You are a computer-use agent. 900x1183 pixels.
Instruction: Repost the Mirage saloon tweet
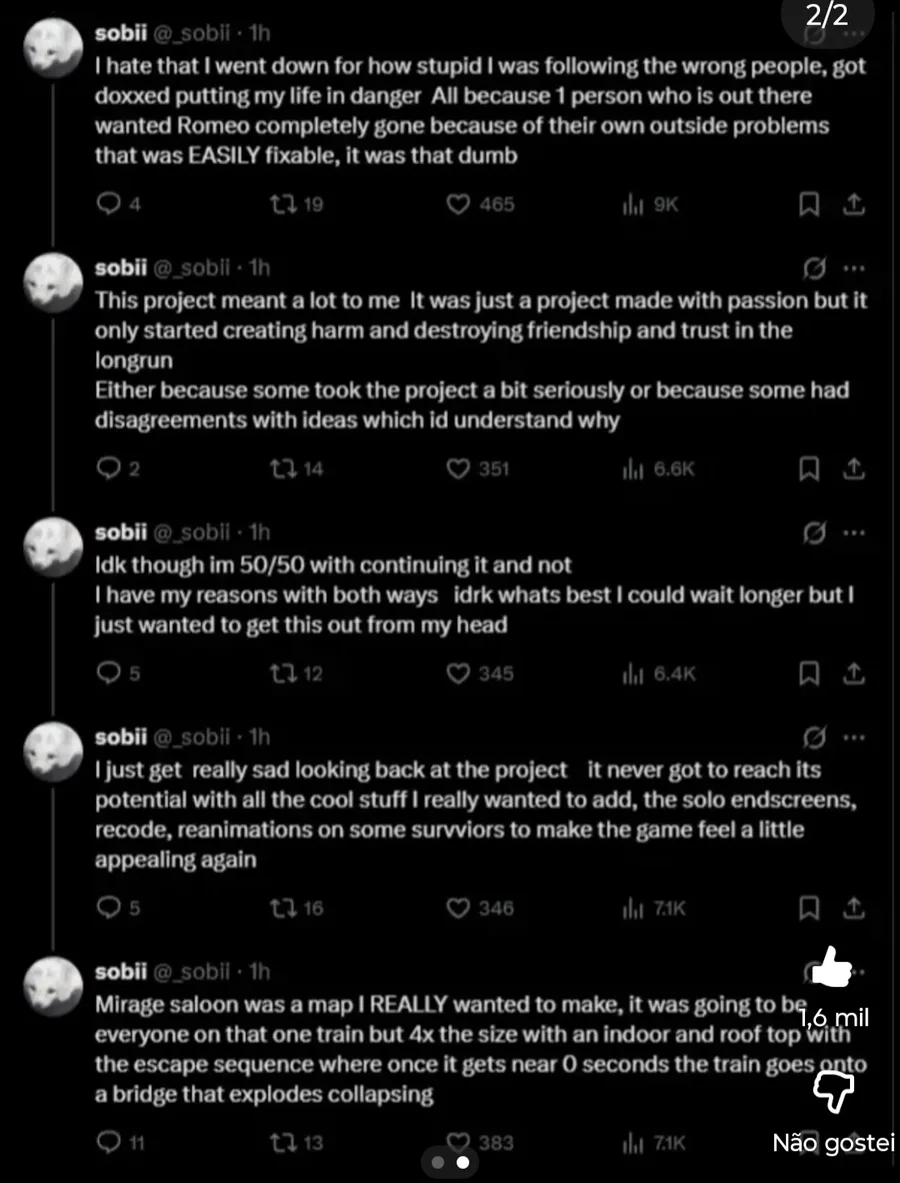click(283, 1142)
